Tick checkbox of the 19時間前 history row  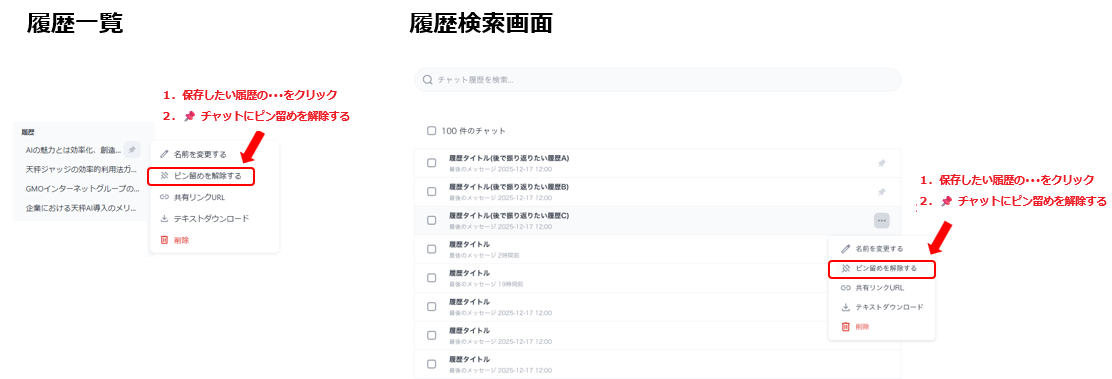click(x=431, y=278)
